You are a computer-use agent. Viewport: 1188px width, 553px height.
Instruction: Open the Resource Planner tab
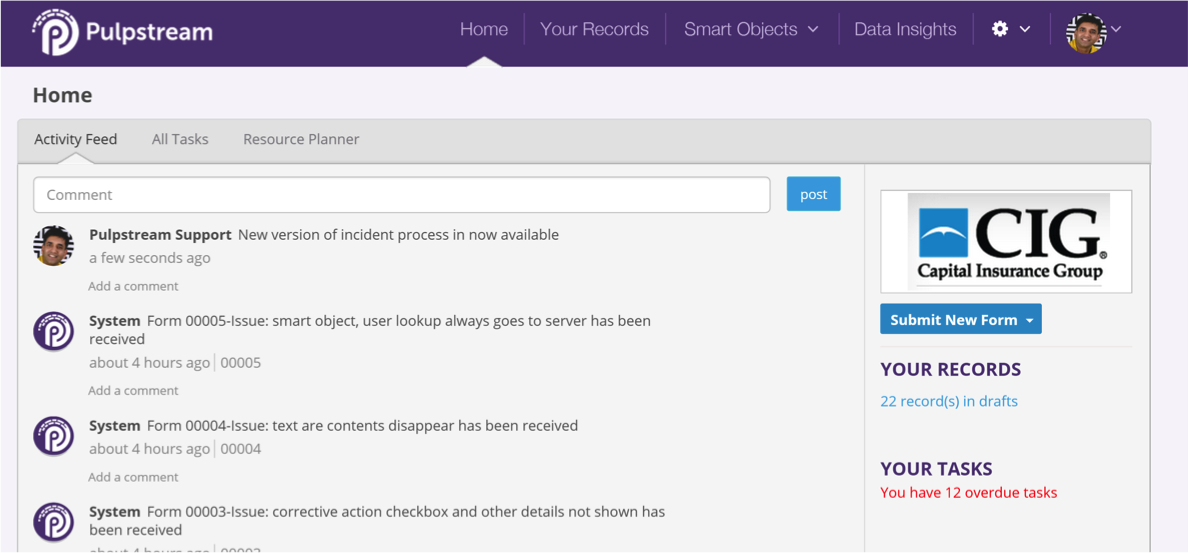click(x=301, y=139)
